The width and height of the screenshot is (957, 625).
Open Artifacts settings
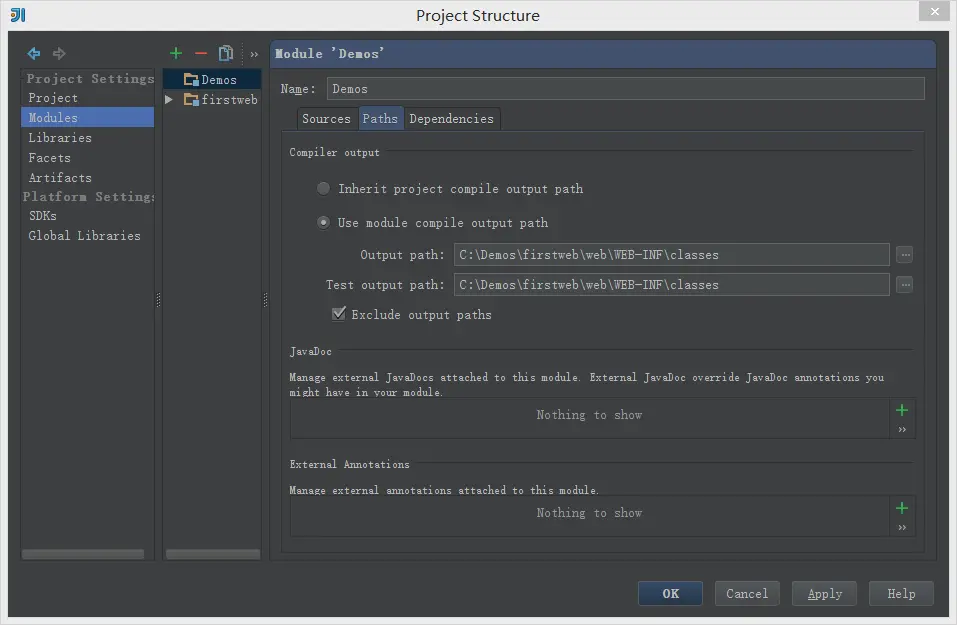60,178
